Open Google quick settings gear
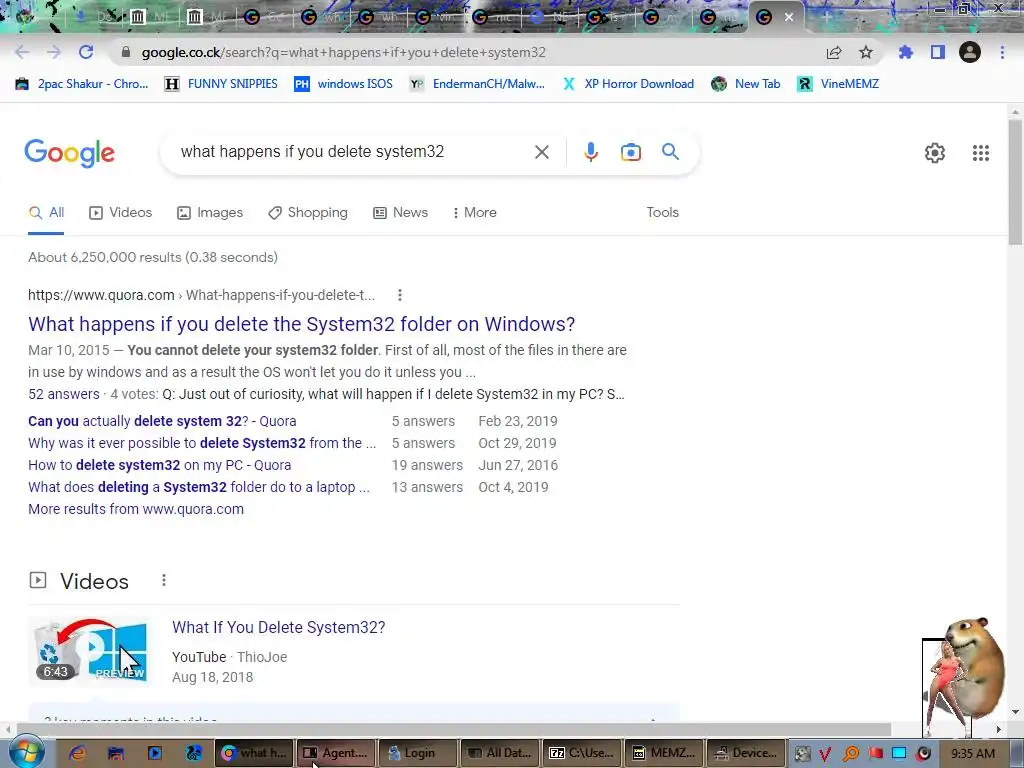 [x=935, y=153]
